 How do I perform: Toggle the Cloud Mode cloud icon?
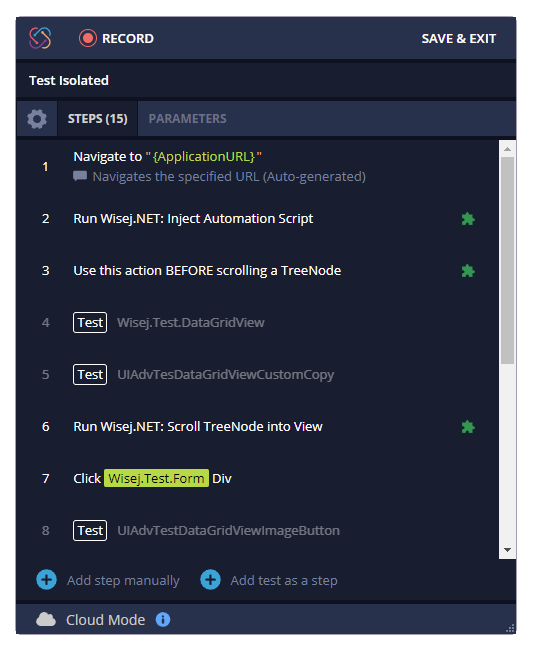point(46,620)
